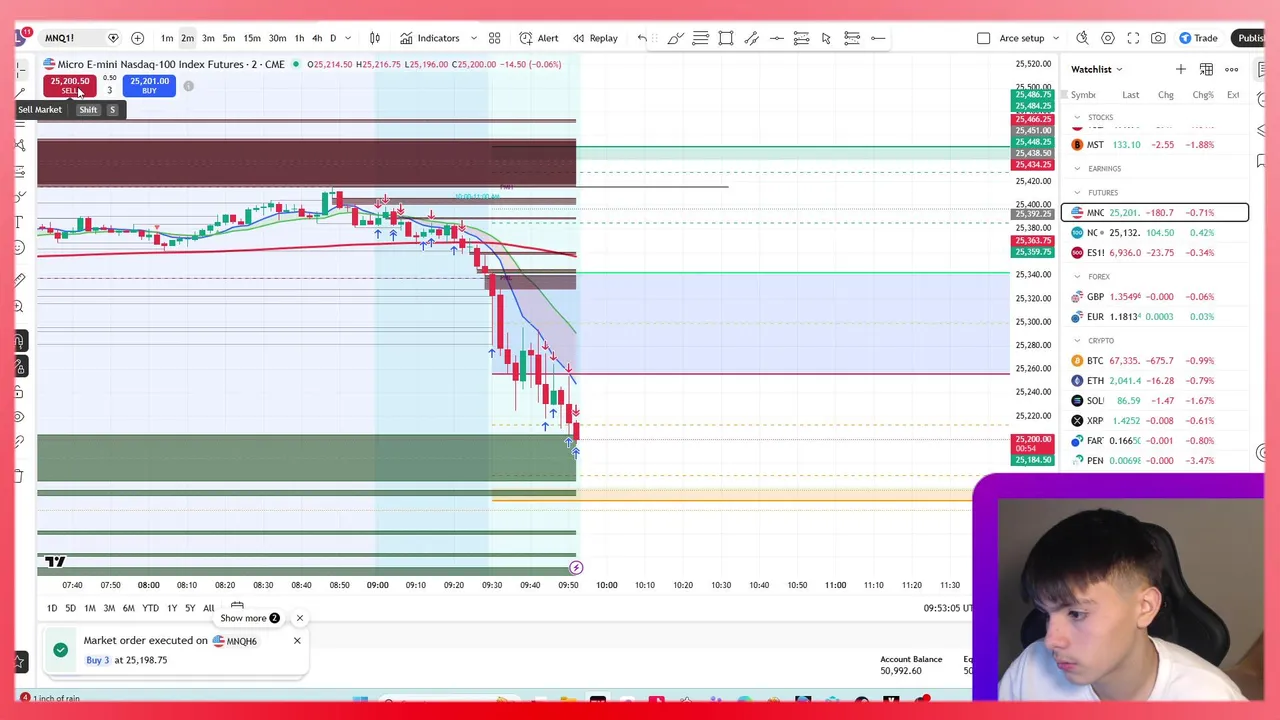
Task: Select the ETH watchlist row
Action: (1155, 380)
